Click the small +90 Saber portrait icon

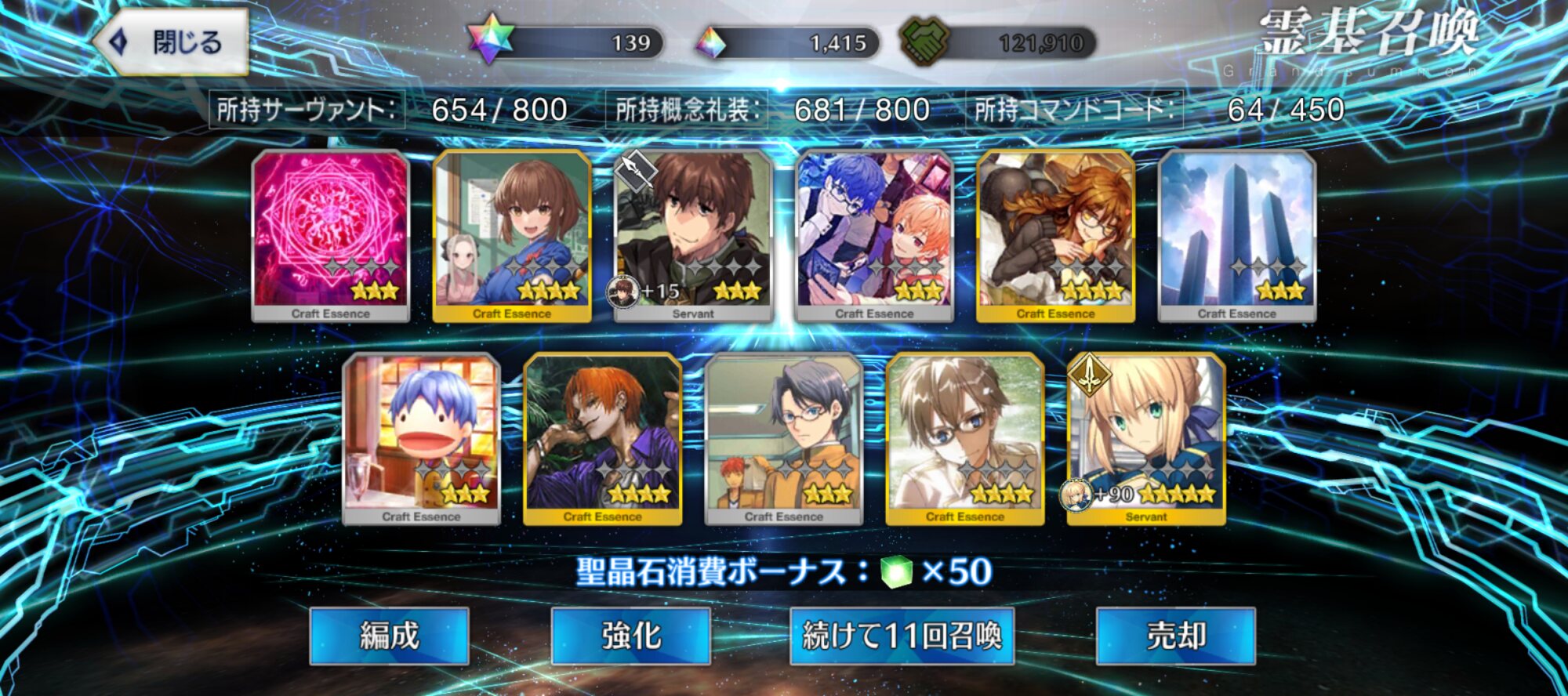click(x=1076, y=495)
